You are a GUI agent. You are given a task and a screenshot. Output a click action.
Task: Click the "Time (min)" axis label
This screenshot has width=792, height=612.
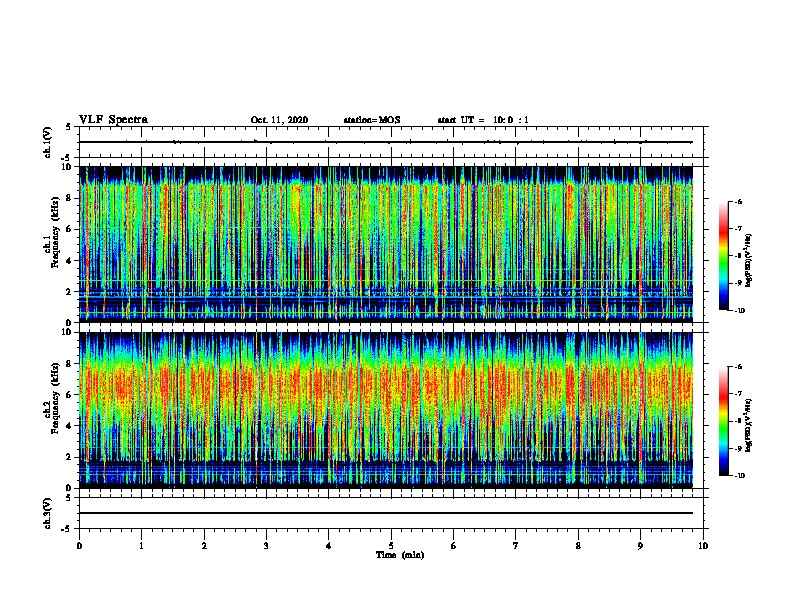tap(400, 555)
